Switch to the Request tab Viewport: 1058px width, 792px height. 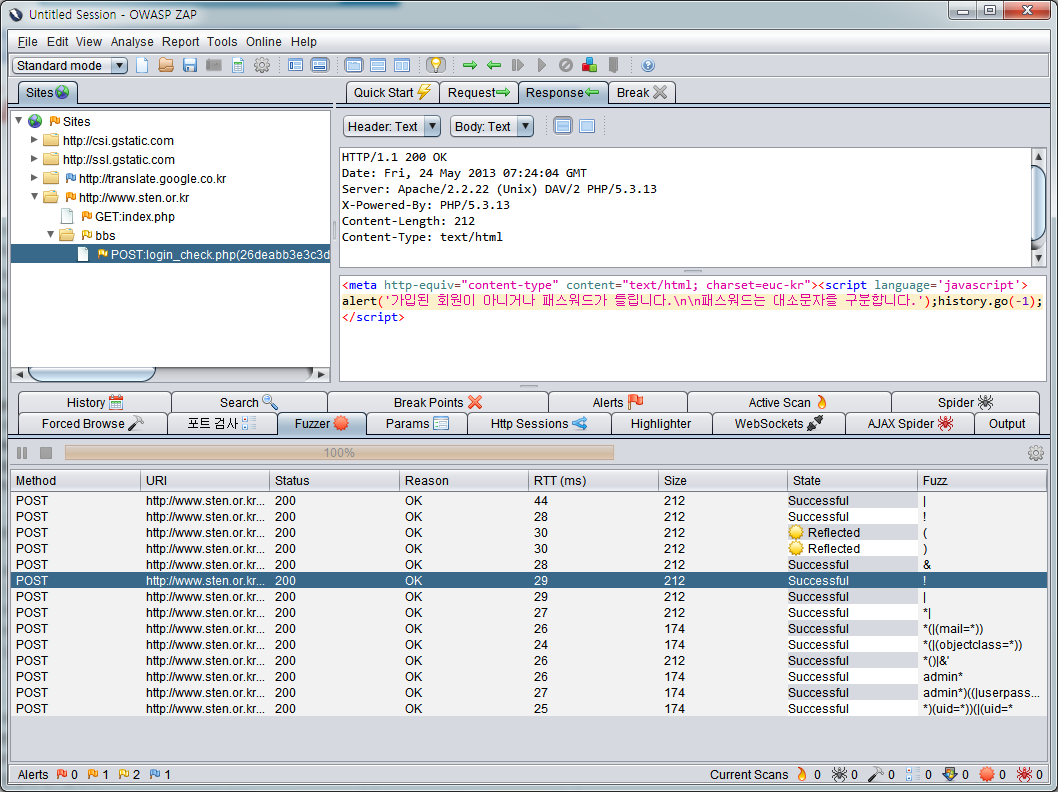[x=479, y=92]
